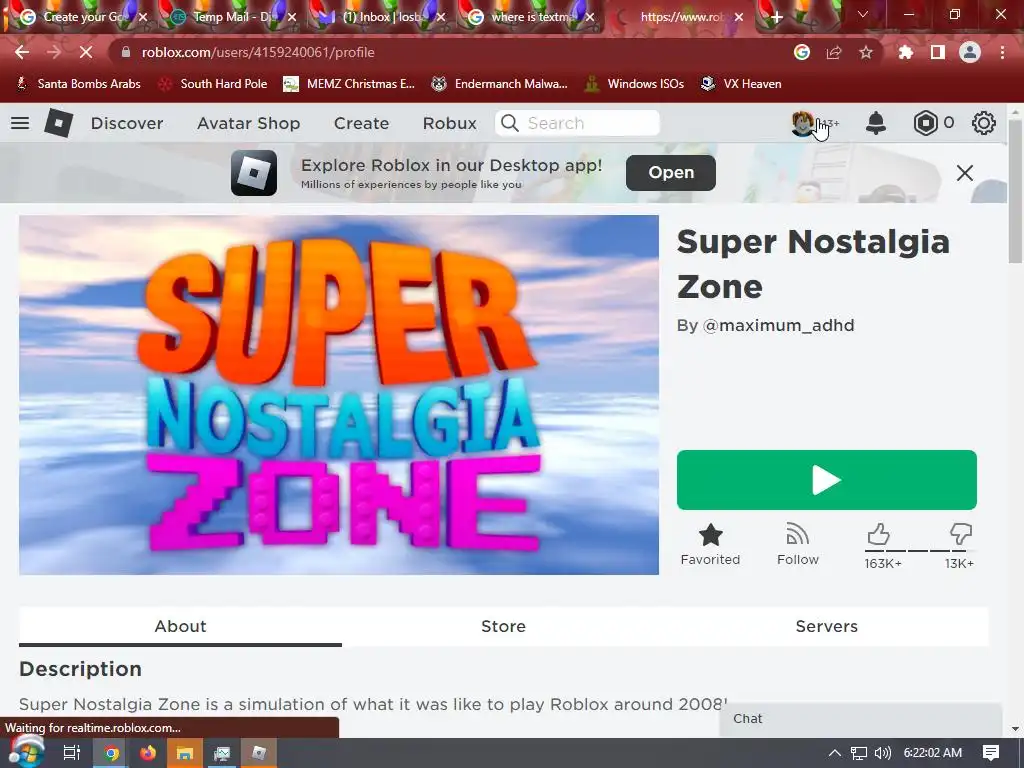Go to Avatar Shop
This screenshot has width=1024, height=768.
pyautogui.click(x=248, y=123)
